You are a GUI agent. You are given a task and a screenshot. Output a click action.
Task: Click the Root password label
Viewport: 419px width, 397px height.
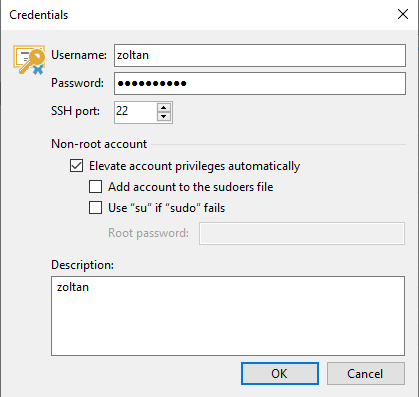tap(148, 233)
